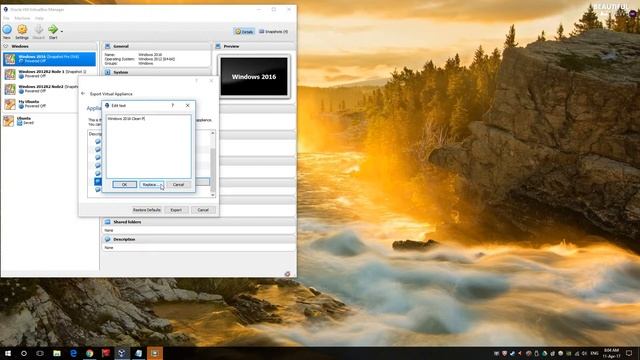Click the Export button
This screenshot has height=360, width=640.
pos(176,210)
